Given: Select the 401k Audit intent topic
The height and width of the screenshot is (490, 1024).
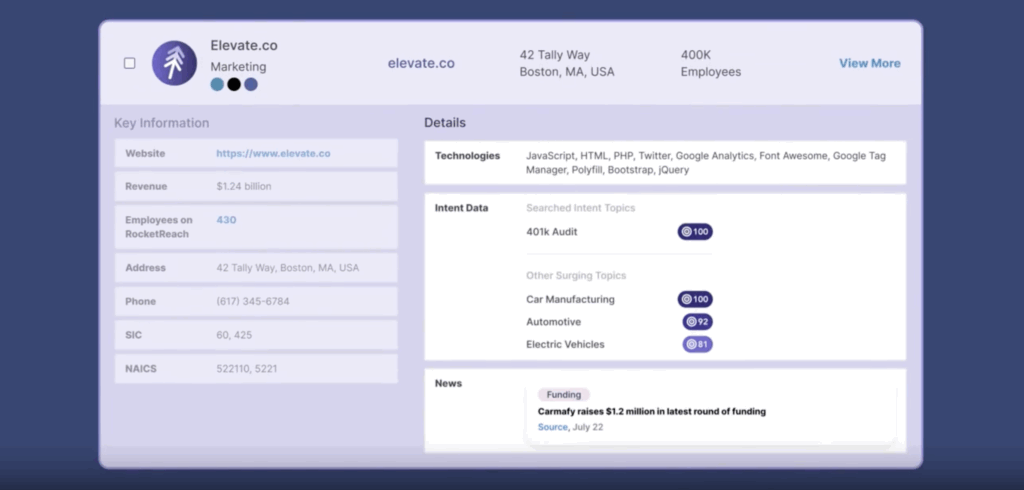Looking at the screenshot, I should (552, 232).
